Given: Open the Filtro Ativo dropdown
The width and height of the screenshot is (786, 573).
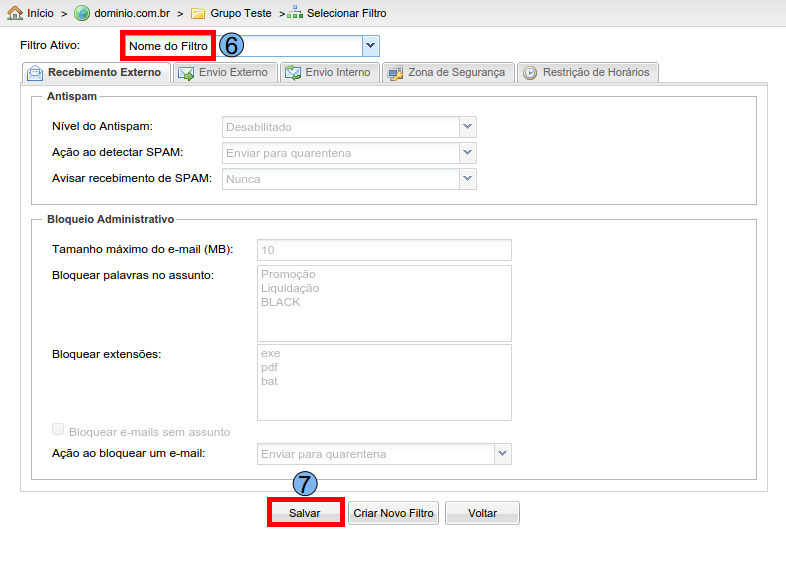Looking at the screenshot, I should [x=370, y=46].
